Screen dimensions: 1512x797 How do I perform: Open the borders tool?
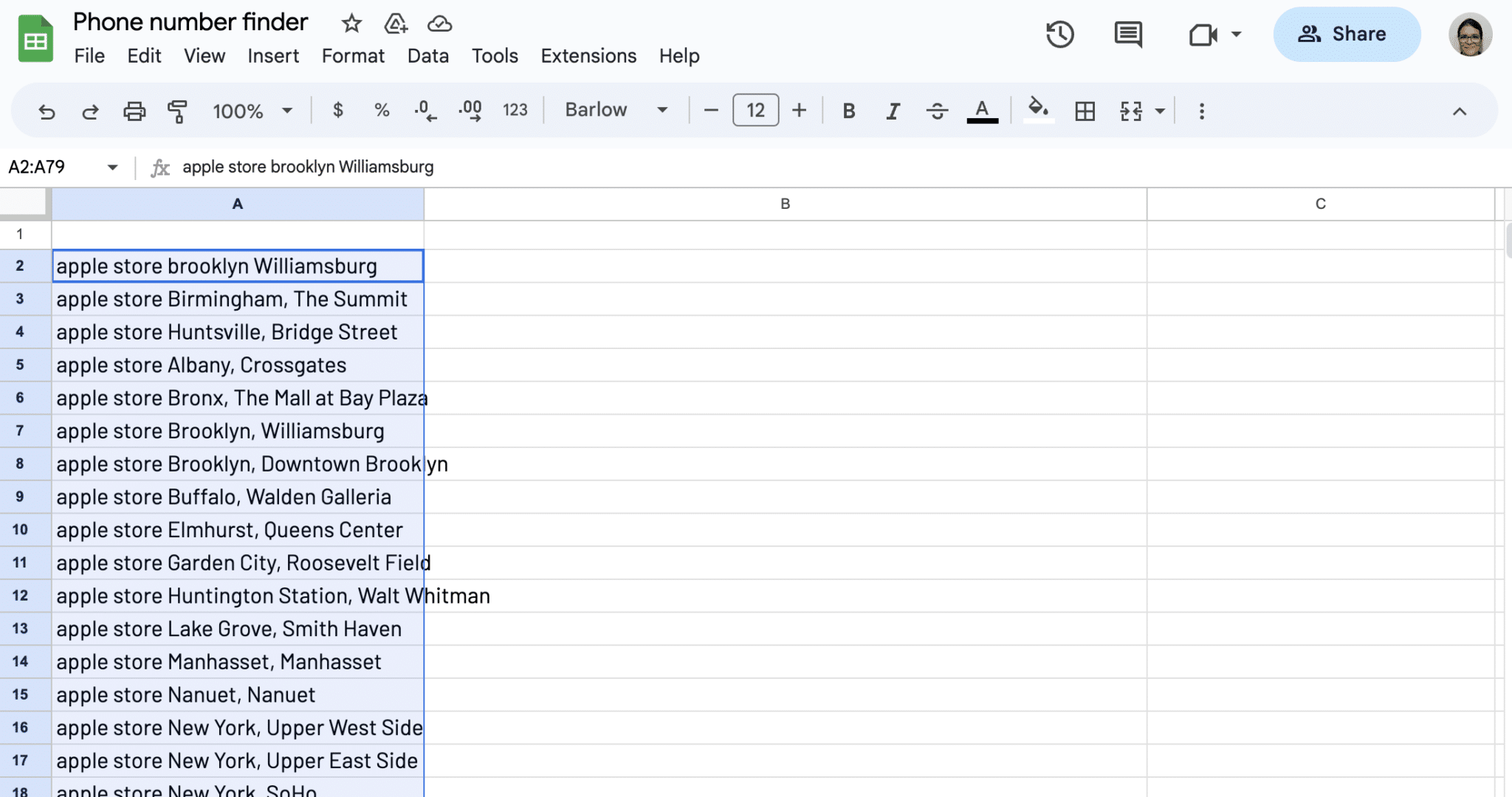coord(1085,111)
